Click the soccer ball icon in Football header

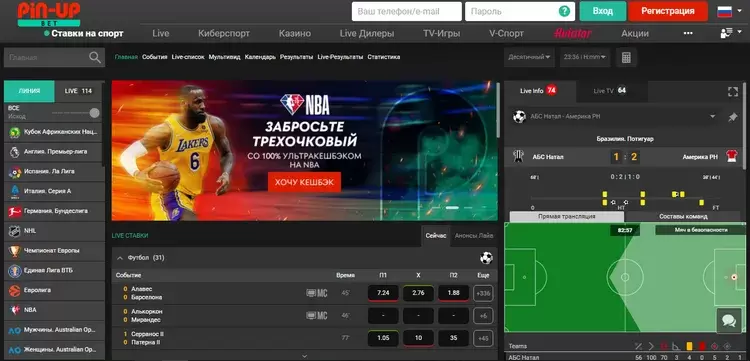pyautogui.click(x=486, y=258)
